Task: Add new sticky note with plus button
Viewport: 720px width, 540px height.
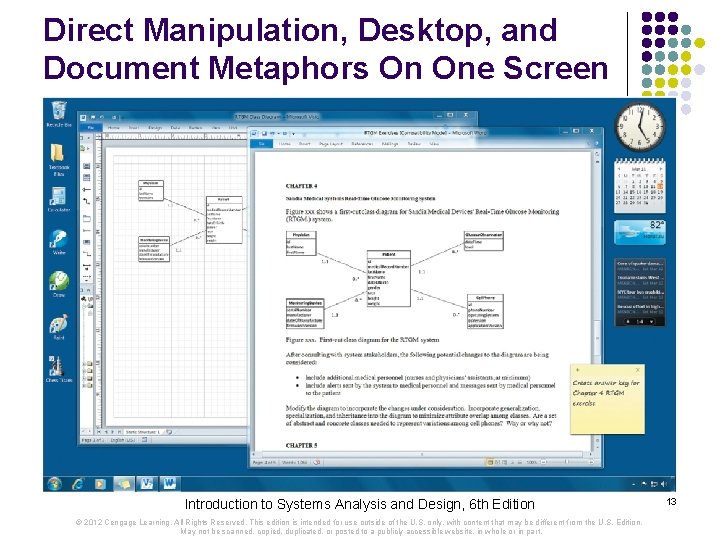Action: 577,370
